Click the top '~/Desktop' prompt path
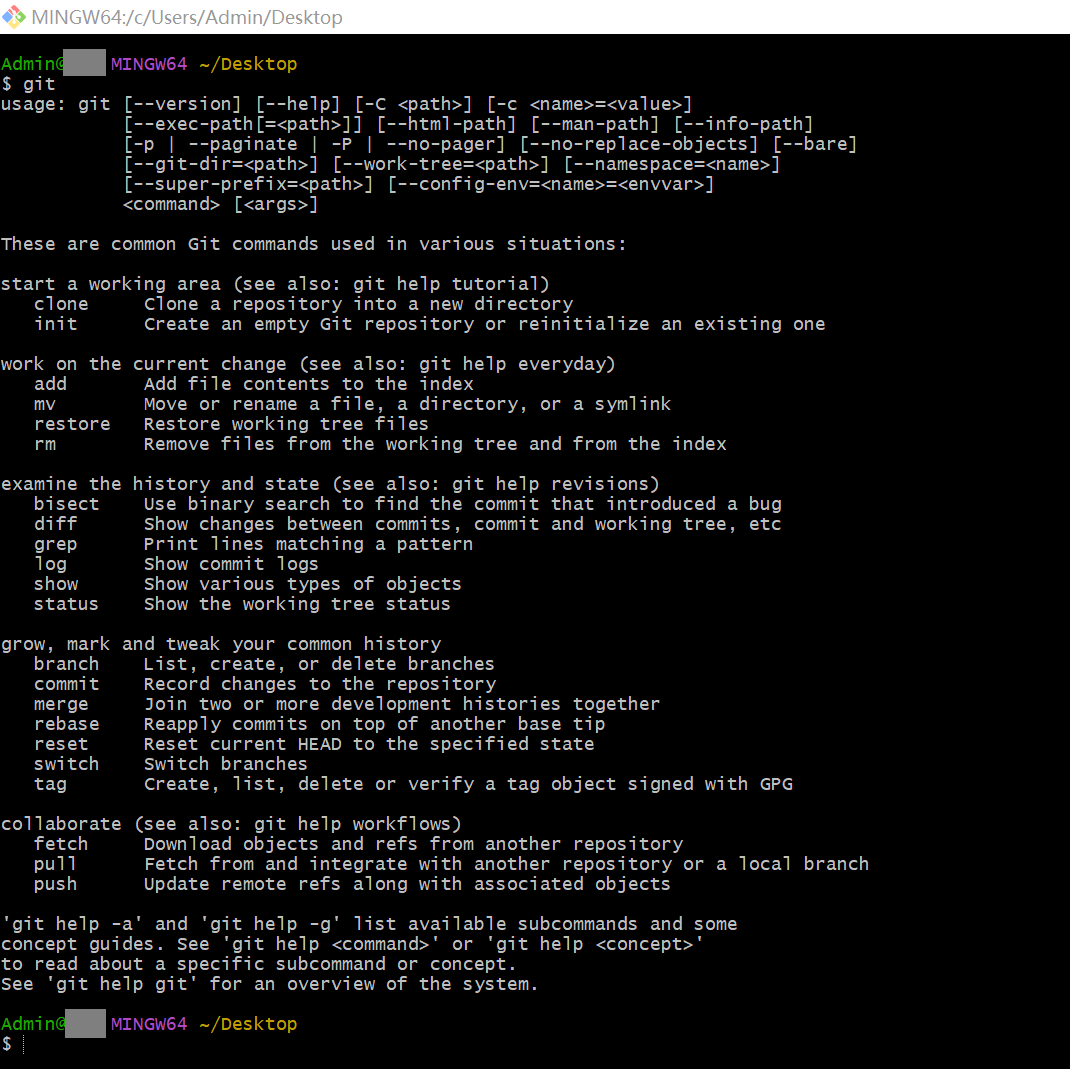1070x1069 pixels. (x=248, y=64)
